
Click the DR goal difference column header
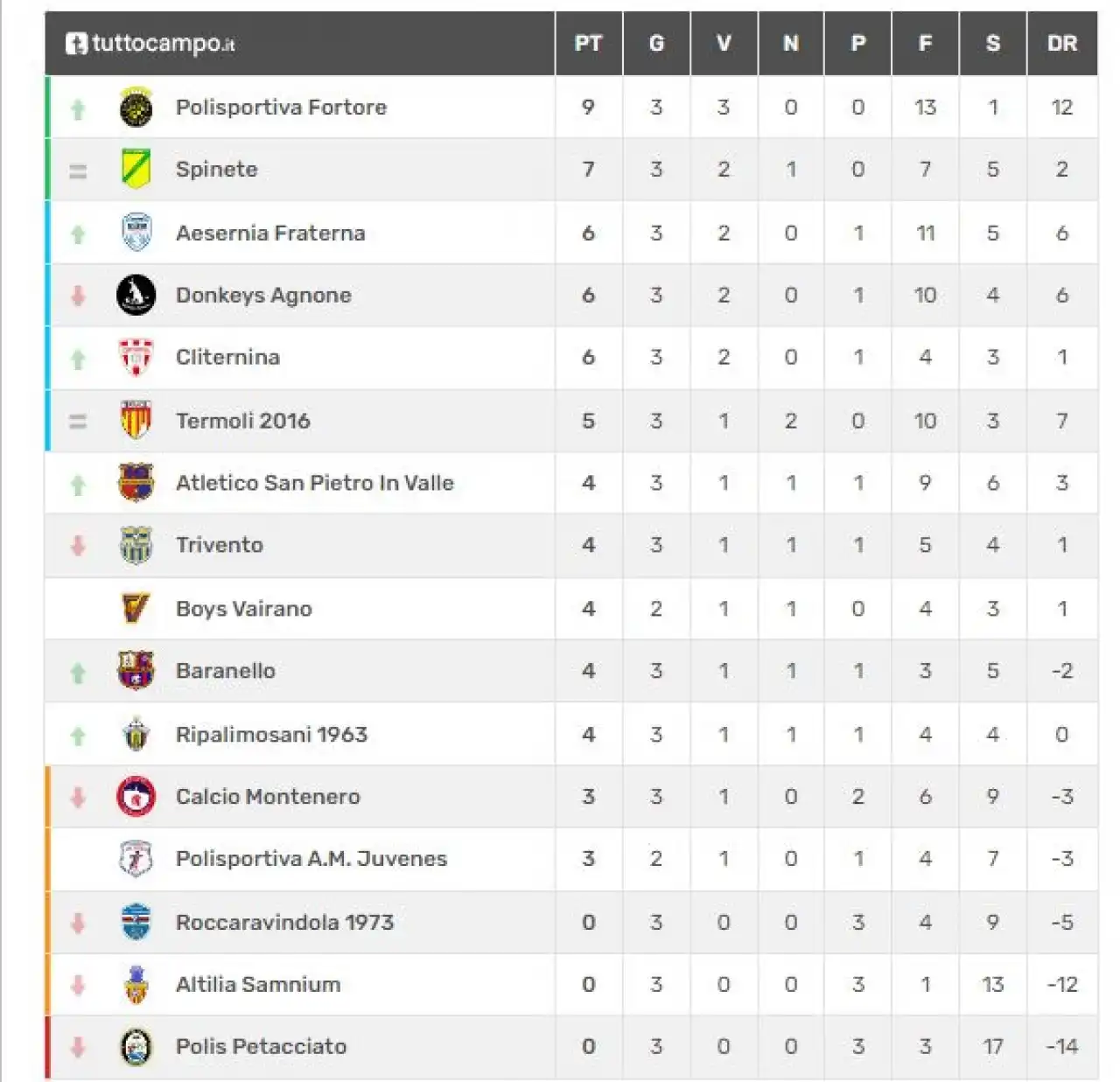(x=1062, y=44)
